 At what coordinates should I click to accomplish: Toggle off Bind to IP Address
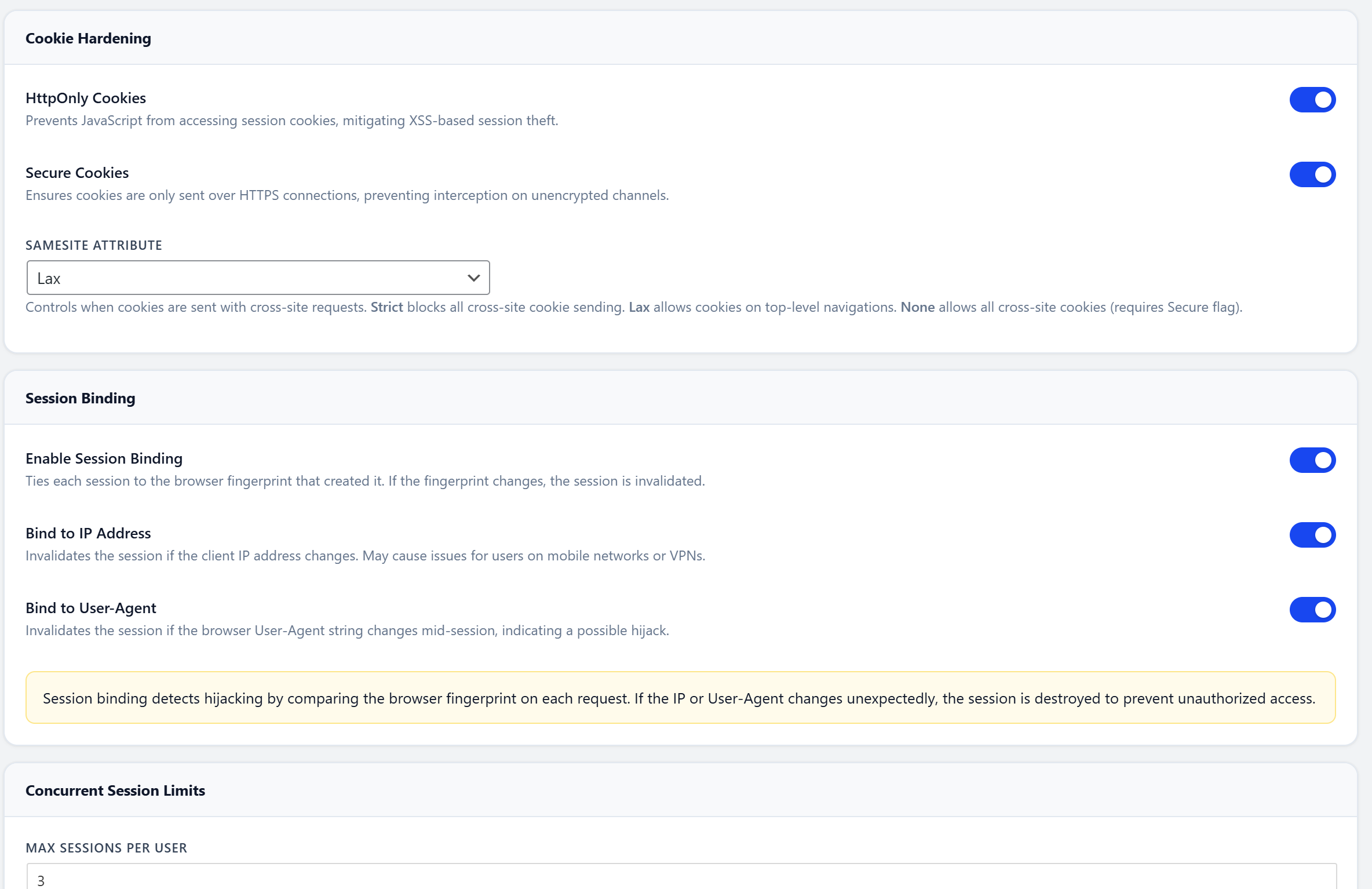(1312, 535)
